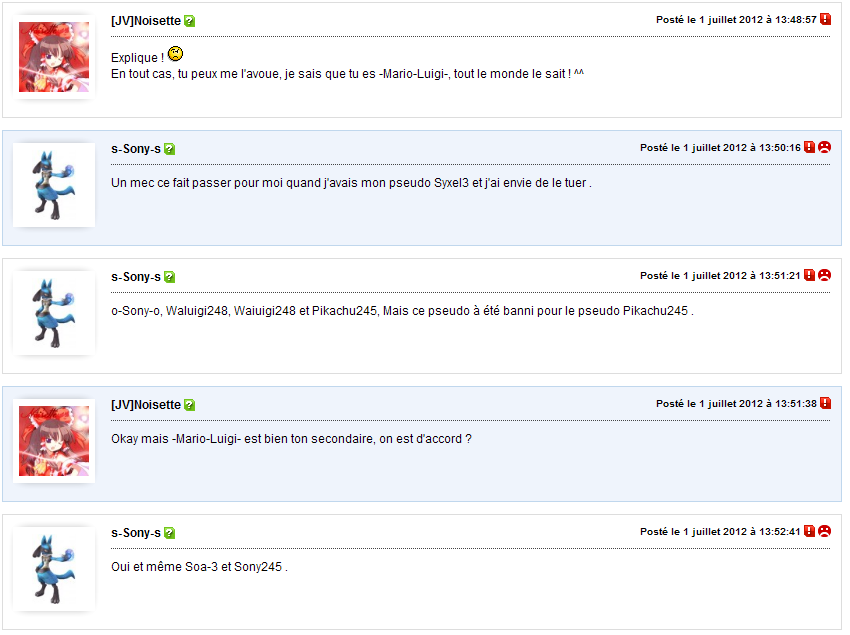Click the [JV]Noisette avatar on the 13:48:57 post
Image resolution: width=850 pixels, height=635 pixels.
pos(54,58)
